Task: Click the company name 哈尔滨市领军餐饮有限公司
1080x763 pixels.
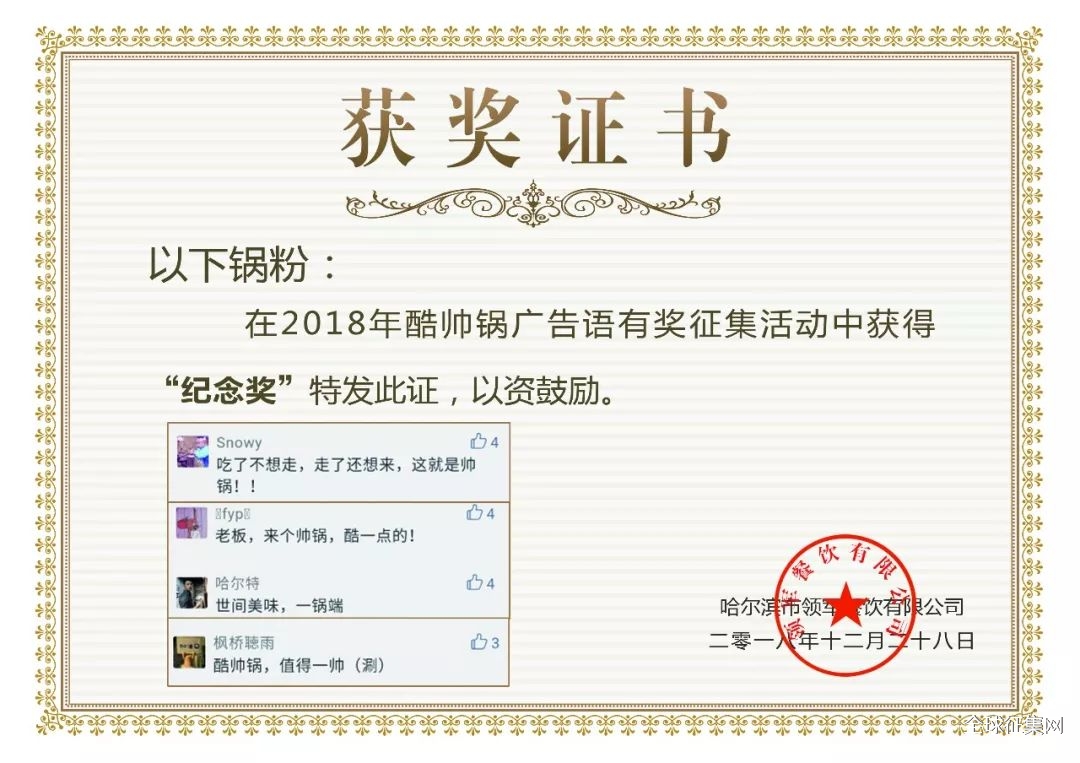Action: 842,607
